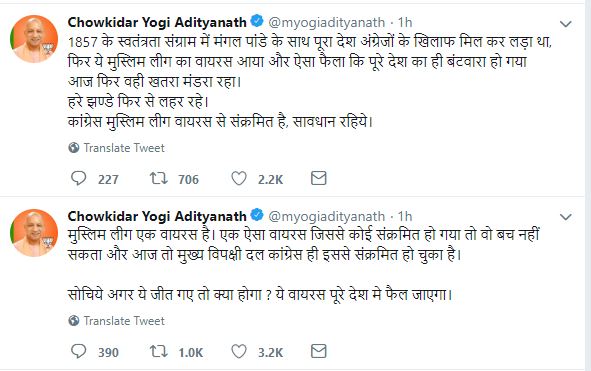591x371 pixels.
Task: Retweet the first tweet with 706 retweets
Action: click(x=159, y=178)
